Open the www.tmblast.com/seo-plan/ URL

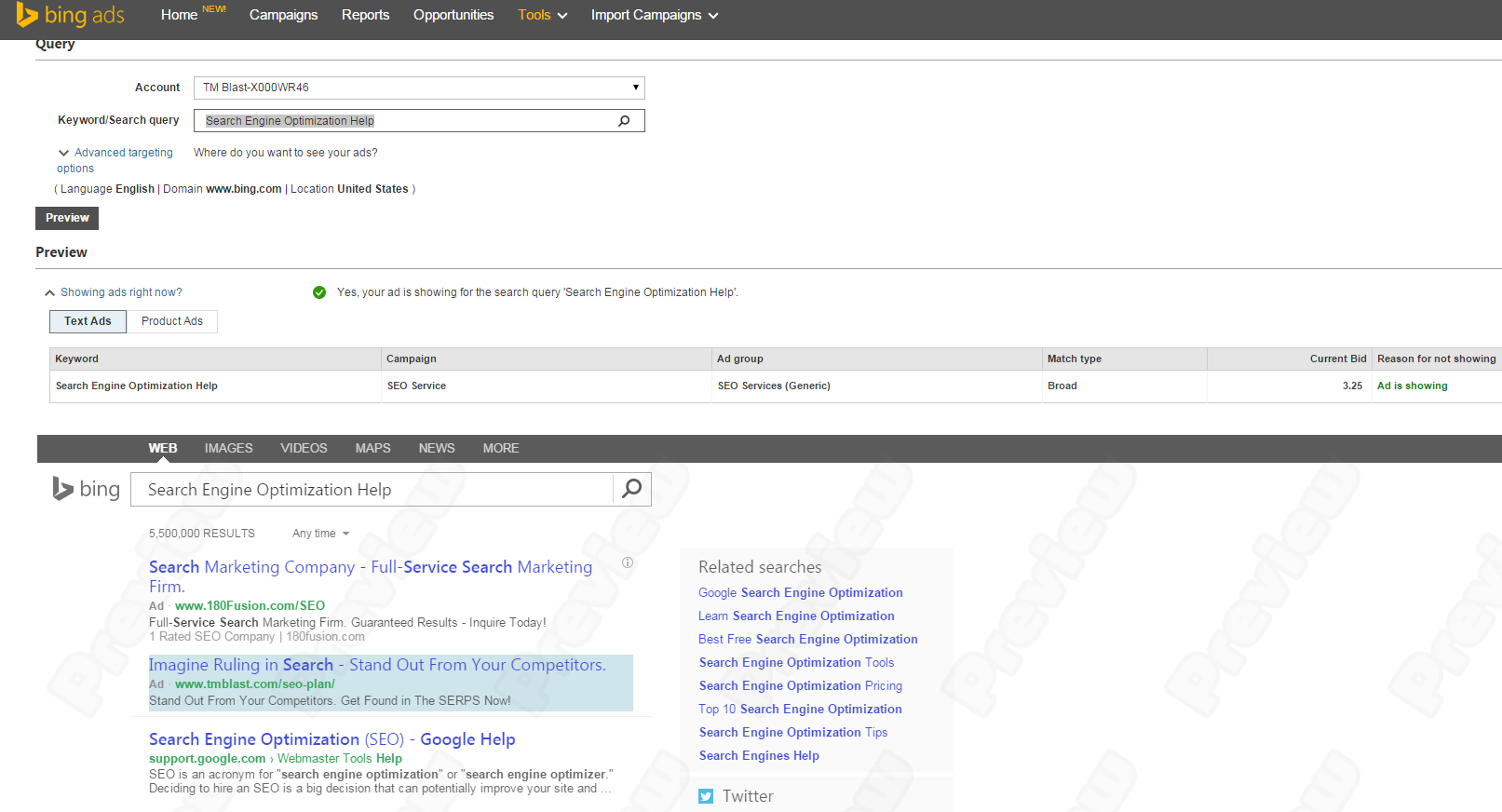[x=255, y=684]
